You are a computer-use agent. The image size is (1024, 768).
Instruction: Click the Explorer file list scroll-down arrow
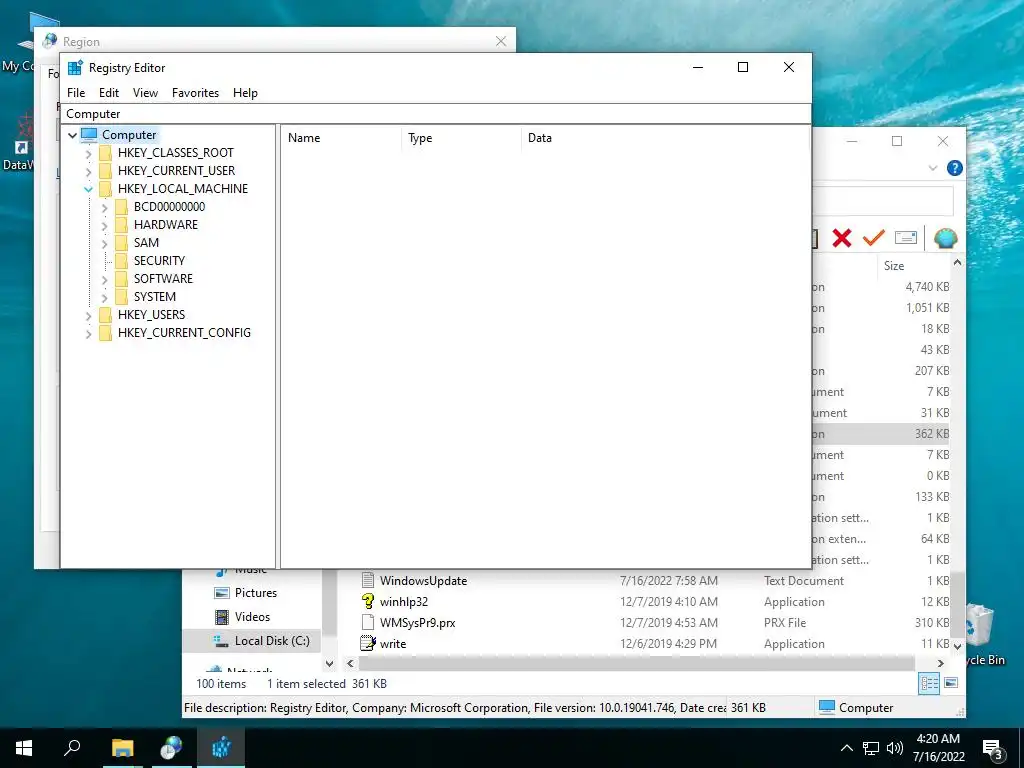point(957,646)
